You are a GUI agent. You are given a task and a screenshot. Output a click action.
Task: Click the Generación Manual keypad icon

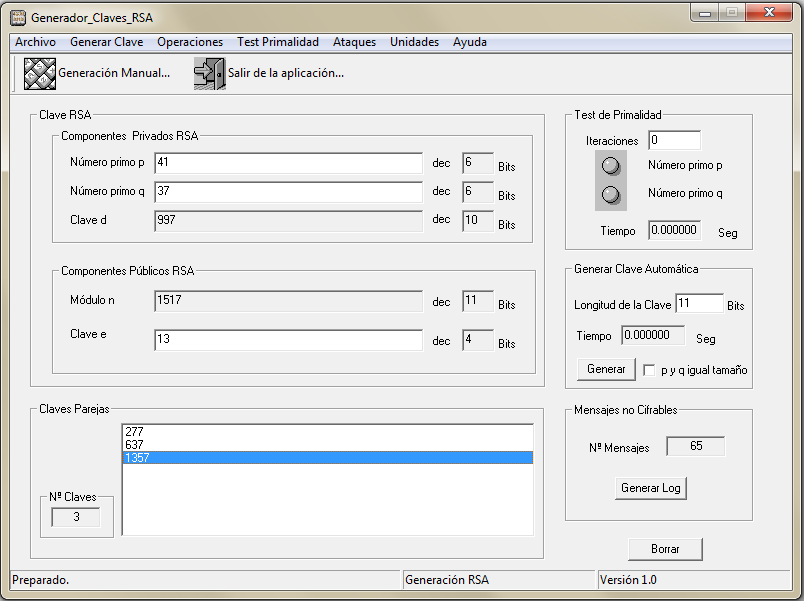(x=39, y=74)
